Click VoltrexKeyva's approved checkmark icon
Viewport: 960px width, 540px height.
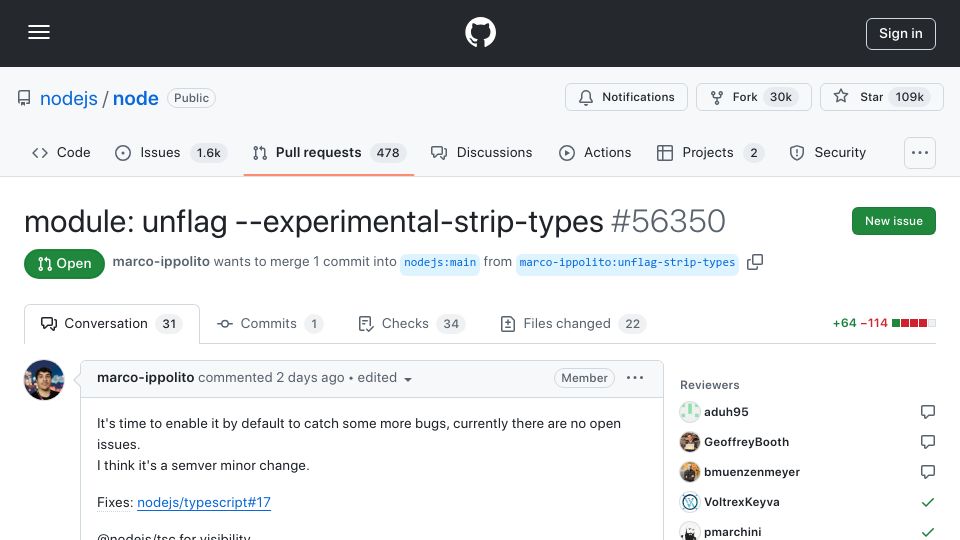(x=928, y=502)
